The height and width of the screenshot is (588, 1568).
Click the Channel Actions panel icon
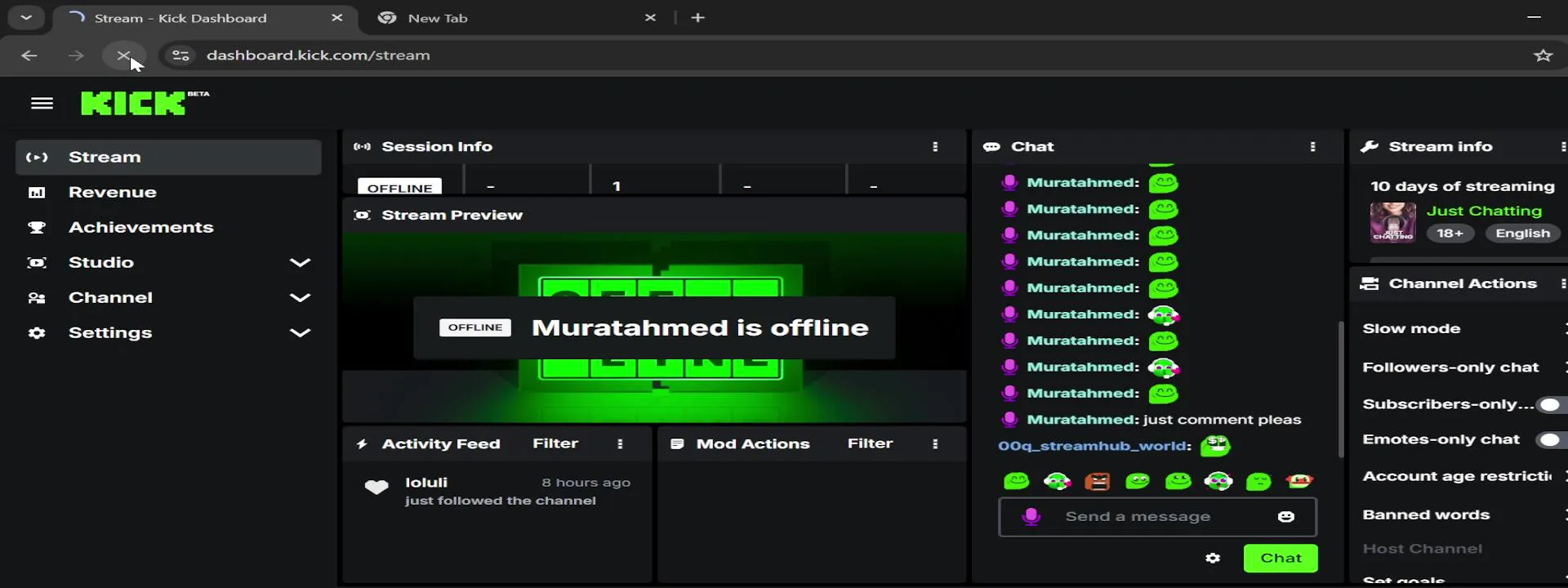(x=1370, y=283)
